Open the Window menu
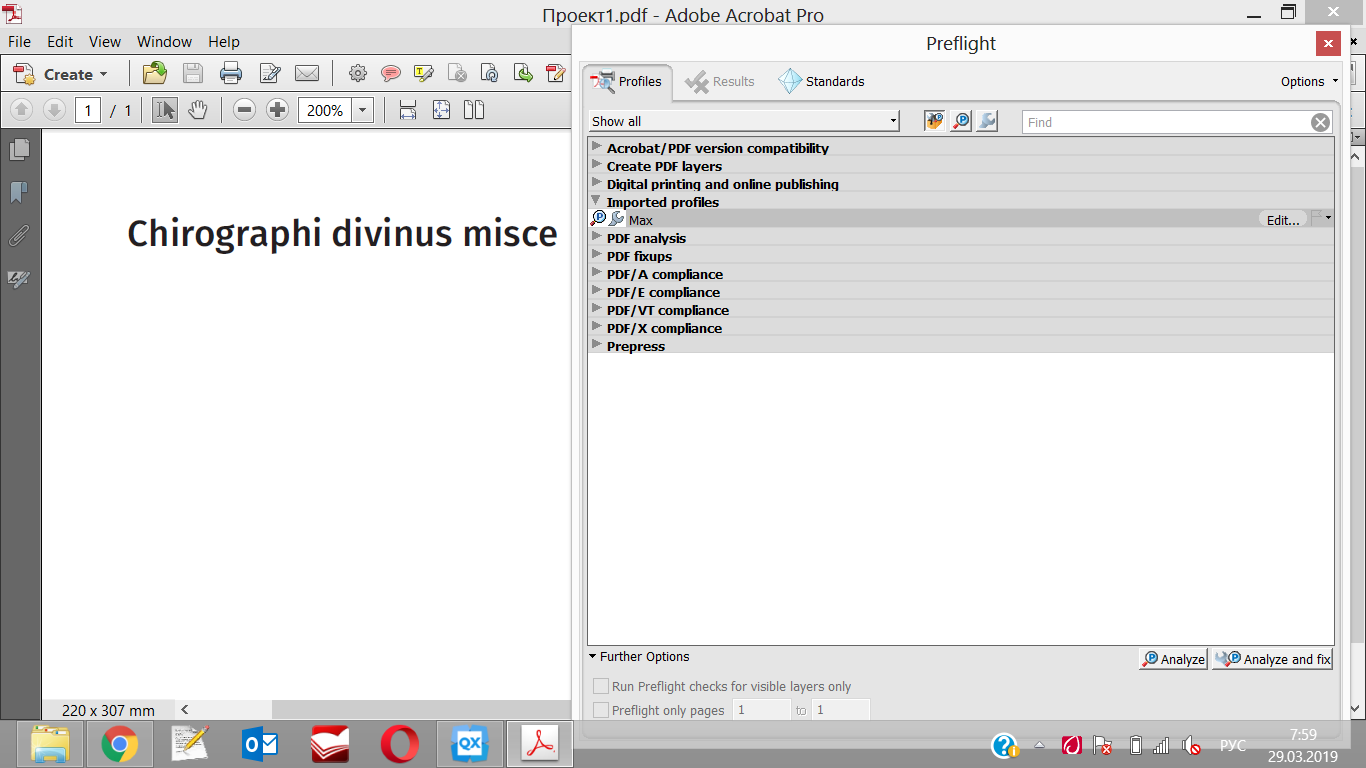This screenshot has height=768, width=1366. [164, 42]
